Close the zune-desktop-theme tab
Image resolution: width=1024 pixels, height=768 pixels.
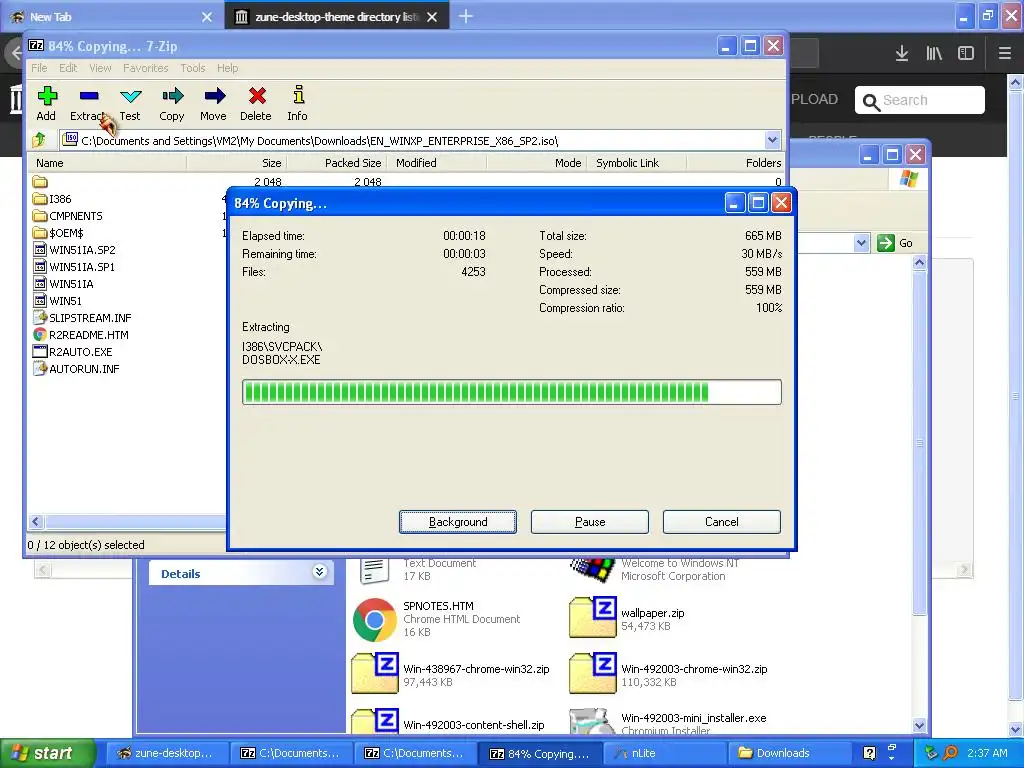[432, 17]
